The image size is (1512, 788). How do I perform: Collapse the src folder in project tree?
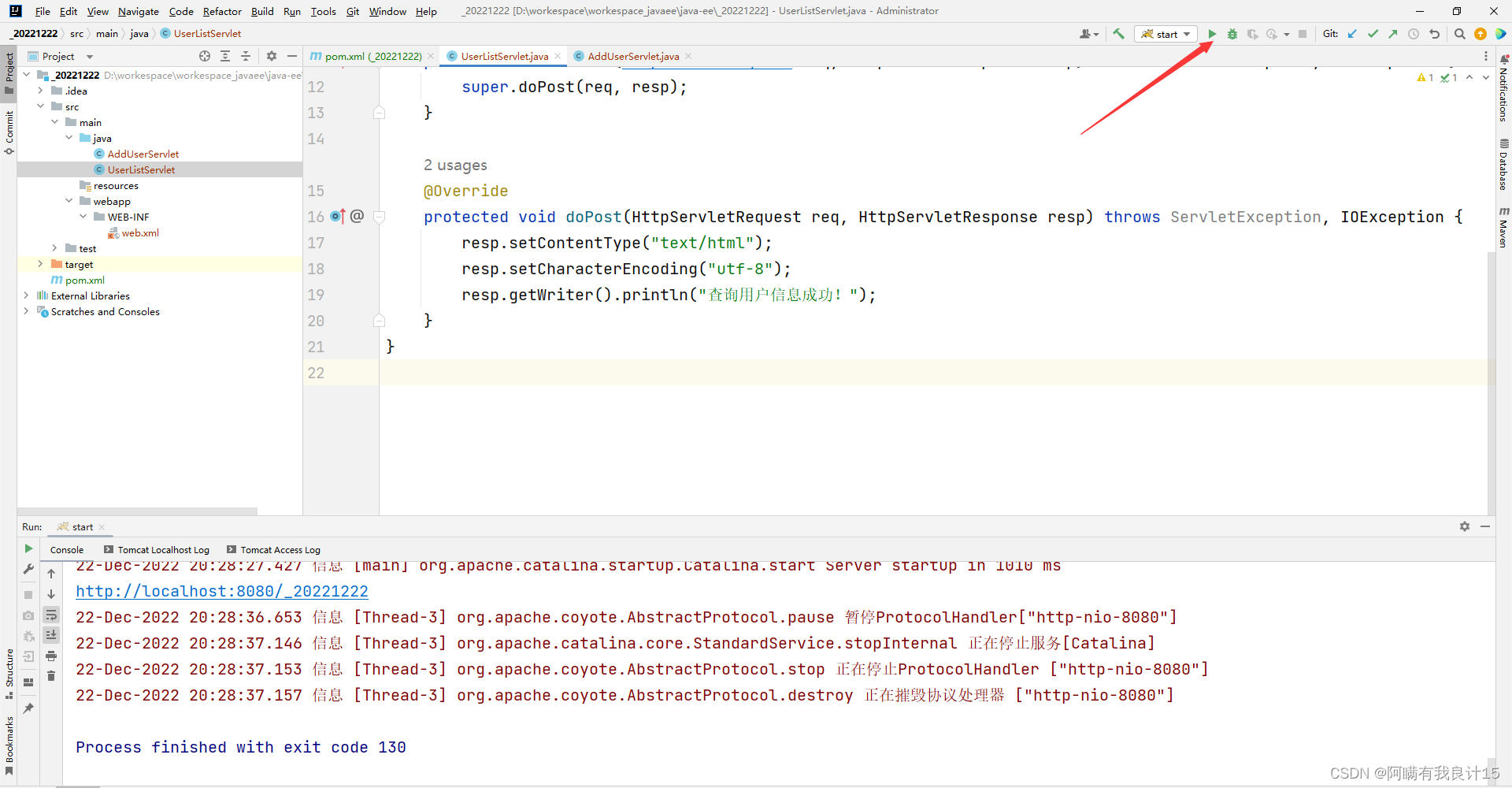[x=40, y=106]
